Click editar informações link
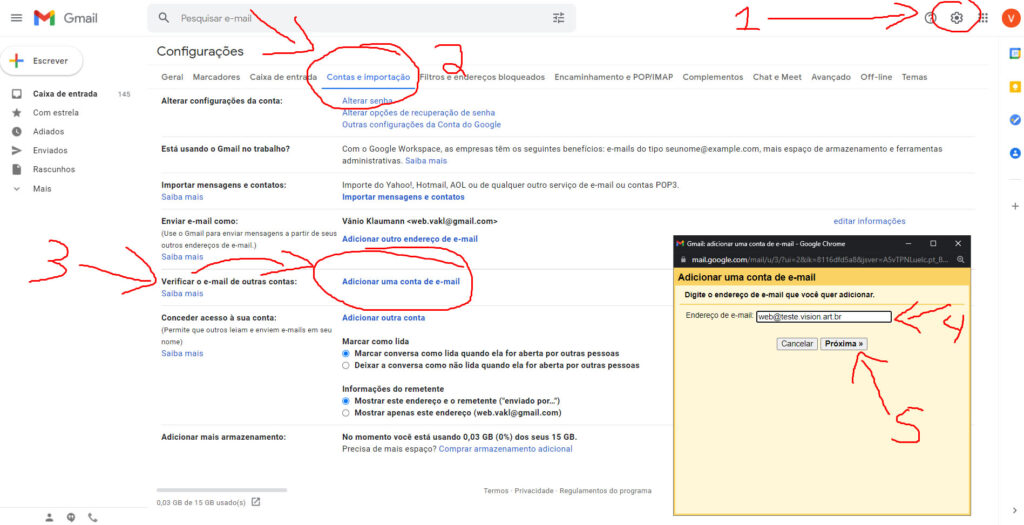1024x525 pixels. pos(869,221)
